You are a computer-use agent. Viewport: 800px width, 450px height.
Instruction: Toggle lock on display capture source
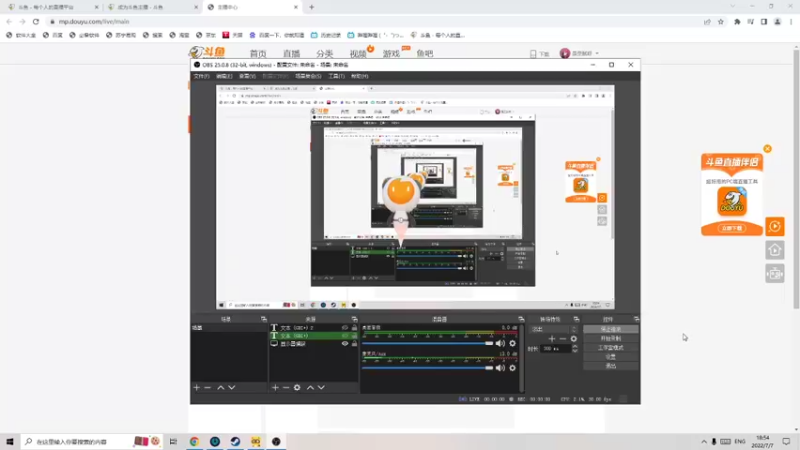[354, 344]
